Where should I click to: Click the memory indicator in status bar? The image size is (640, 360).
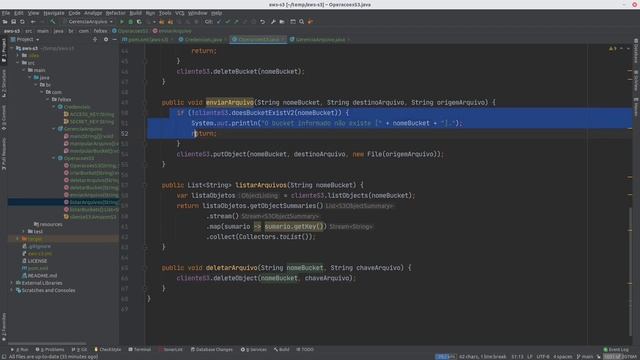point(620,357)
